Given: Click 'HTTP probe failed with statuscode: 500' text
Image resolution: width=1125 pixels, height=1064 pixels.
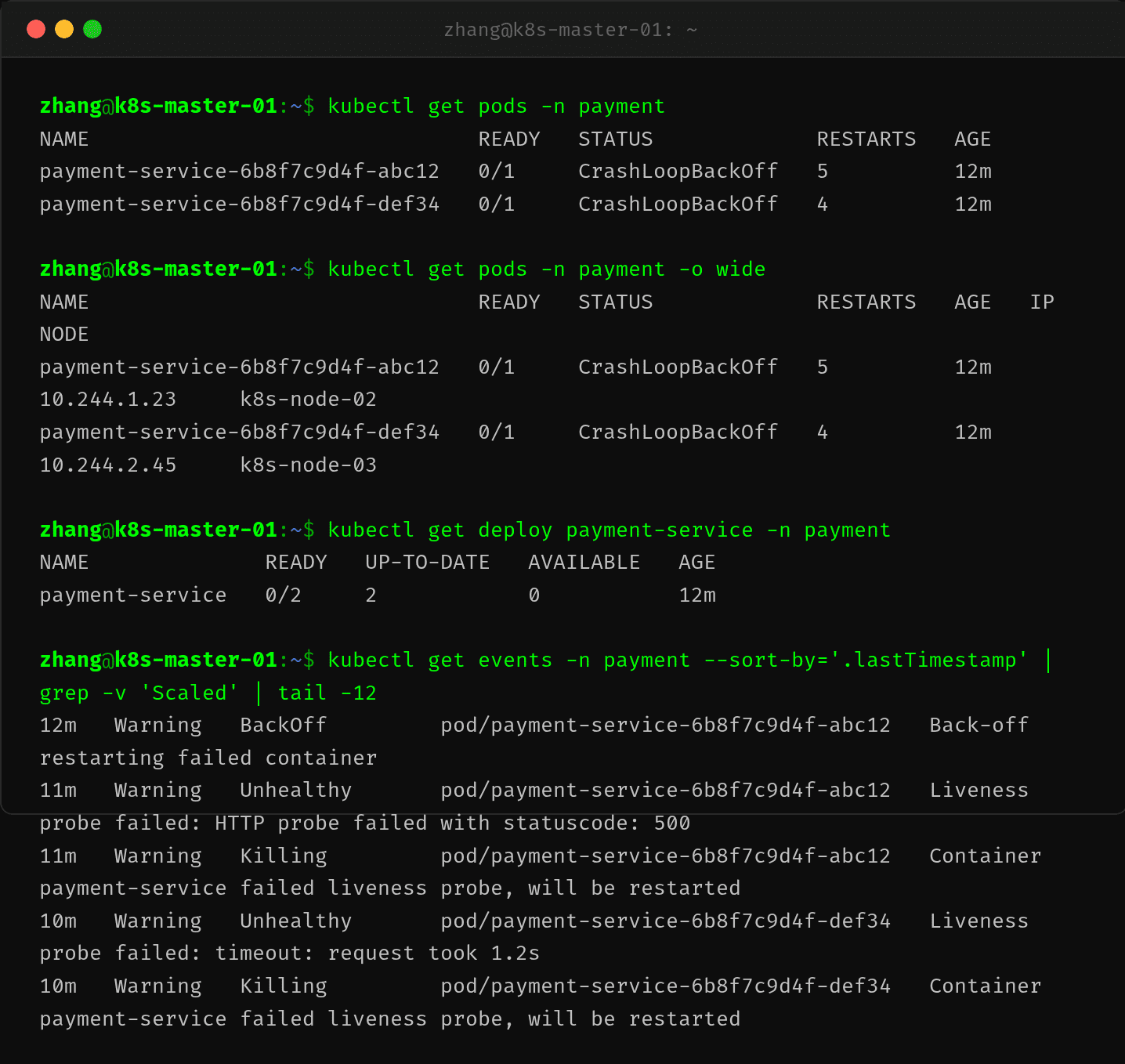Looking at the screenshot, I should click(x=452, y=823).
